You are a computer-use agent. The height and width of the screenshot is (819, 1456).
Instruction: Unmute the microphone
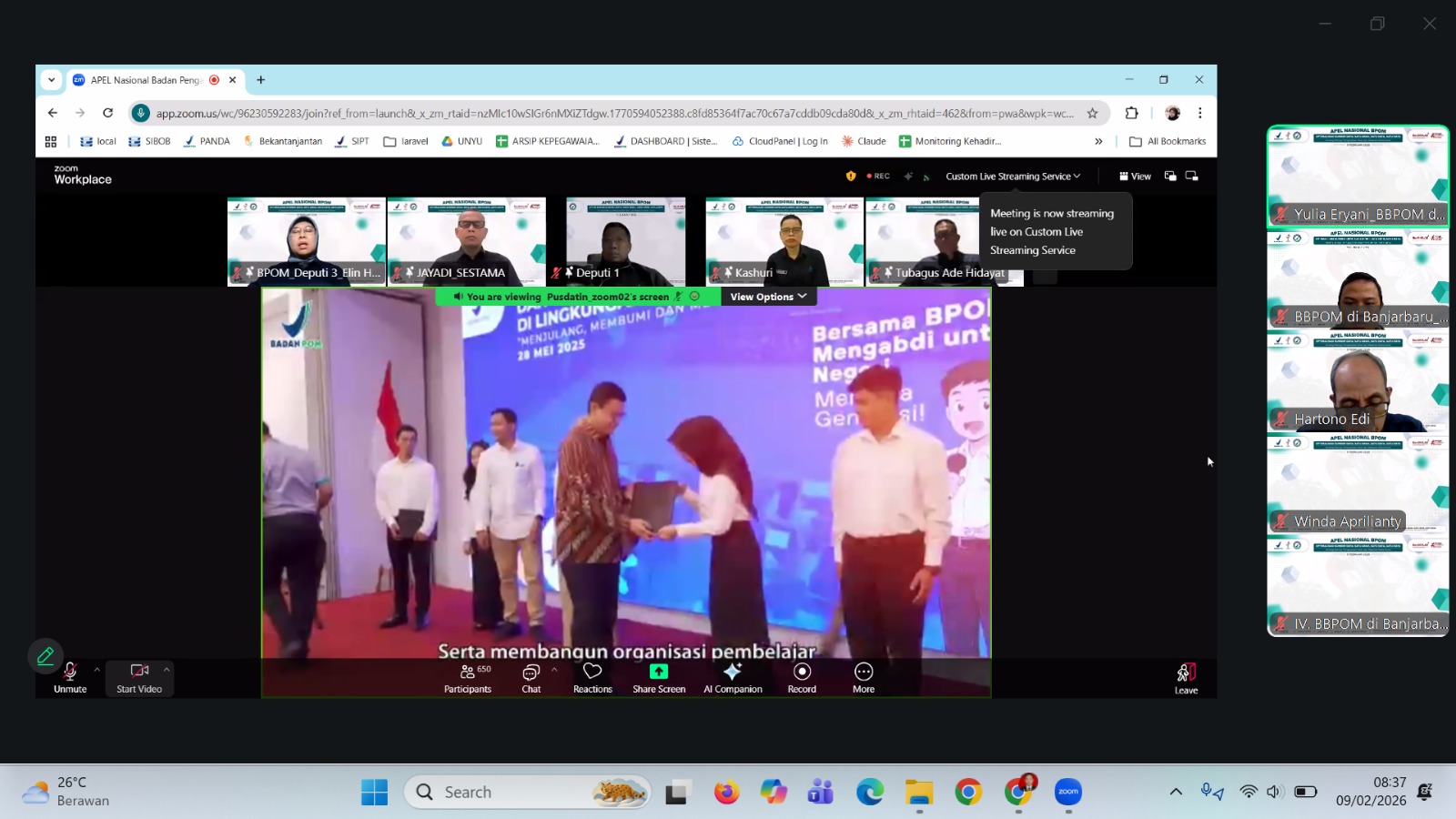pyautogui.click(x=70, y=677)
